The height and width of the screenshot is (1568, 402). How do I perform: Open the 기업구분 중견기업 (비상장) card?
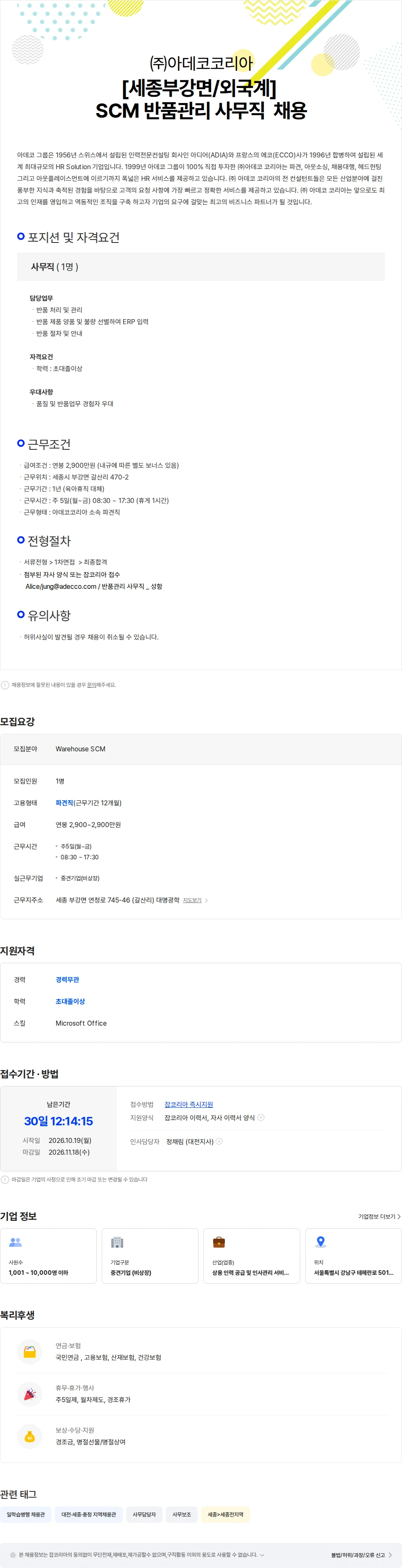(x=150, y=1256)
